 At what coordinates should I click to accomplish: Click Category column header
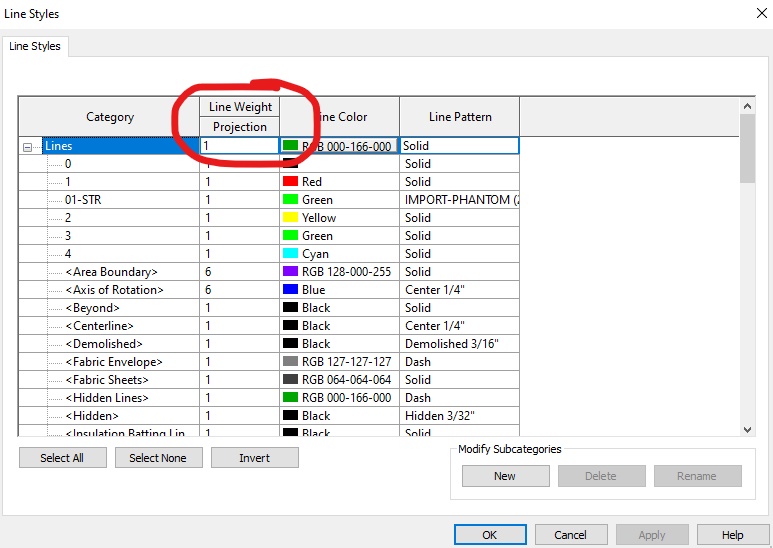pos(109,117)
